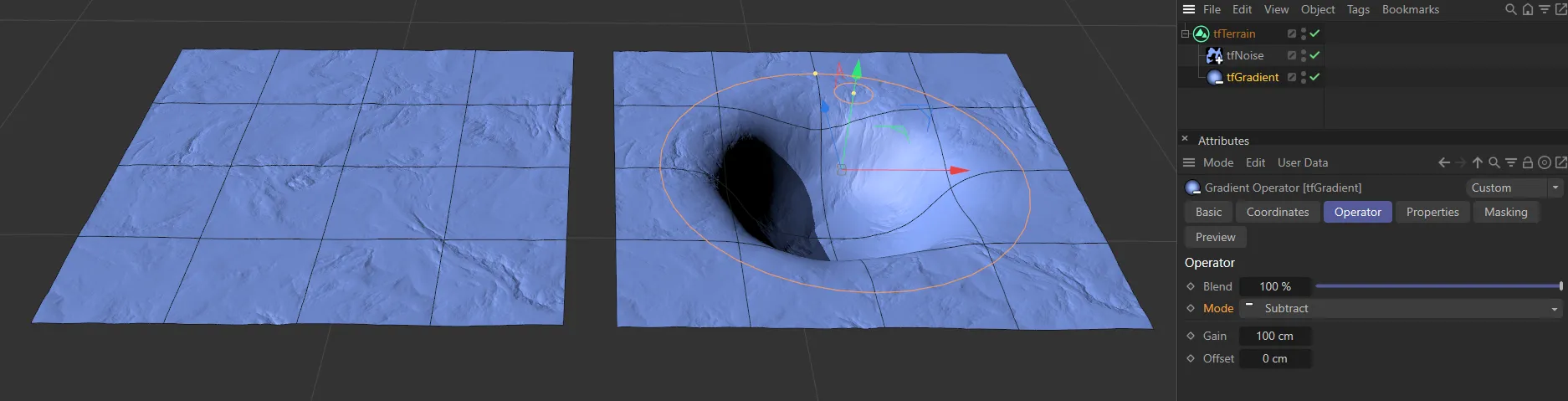The height and width of the screenshot is (401, 1568).
Task: Toggle tfTerrain visibility dots
Action: [x=1304, y=33]
